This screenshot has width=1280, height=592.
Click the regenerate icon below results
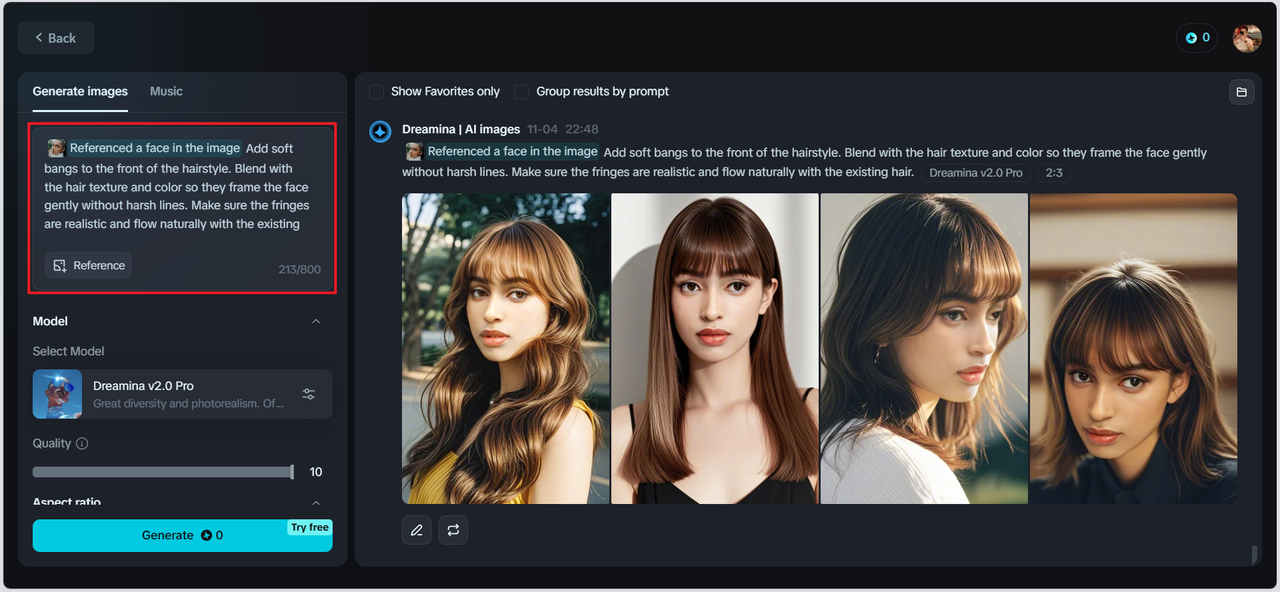point(453,530)
